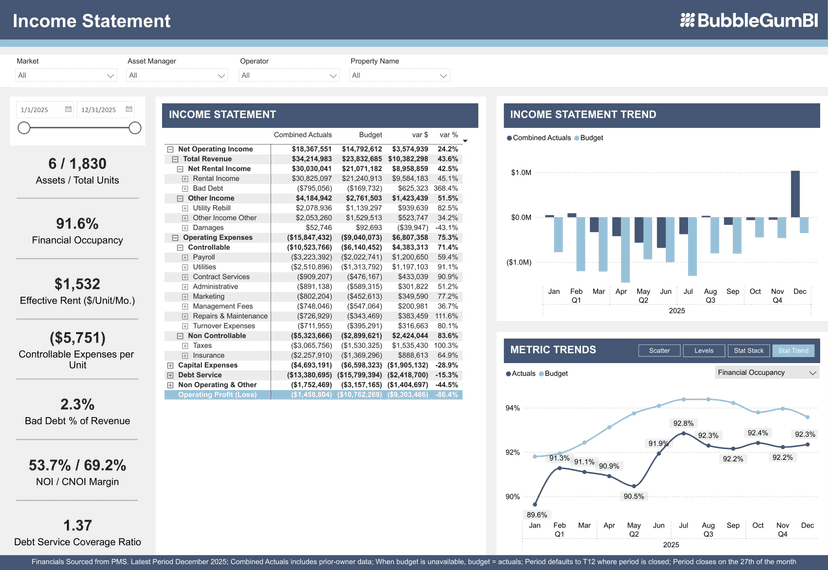Click the 53.7% / 69.2% NOI margin card

click(x=77, y=472)
